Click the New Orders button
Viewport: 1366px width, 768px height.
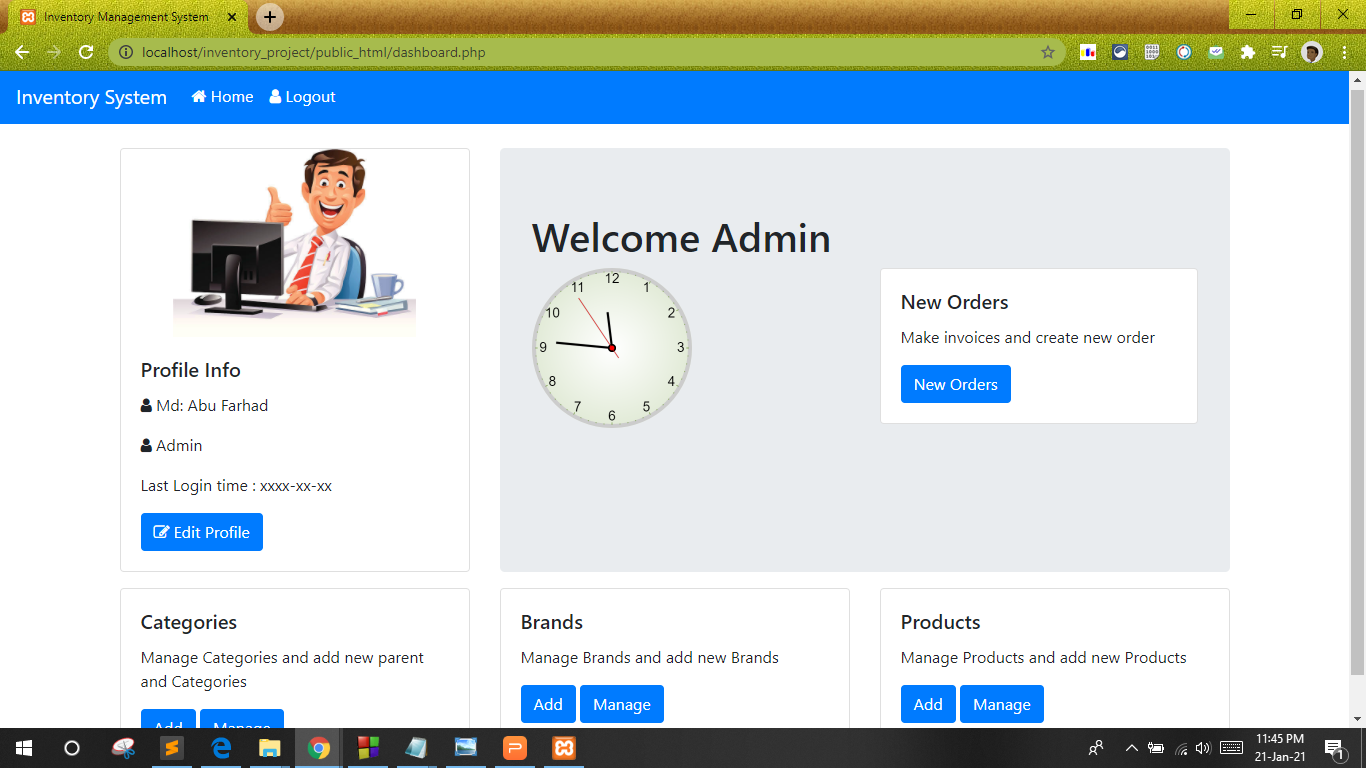tap(955, 384)
